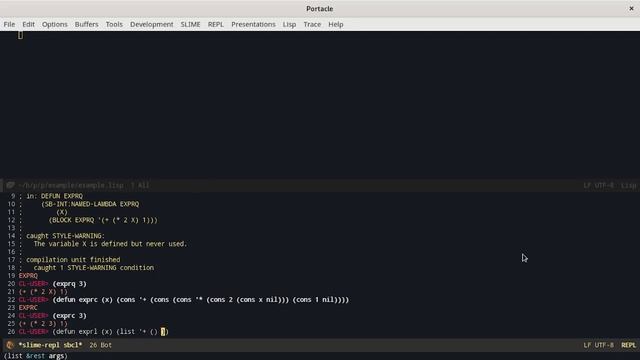Open the REPL menu
Viewport: 640px width, 360px height.
coord(216,24)
